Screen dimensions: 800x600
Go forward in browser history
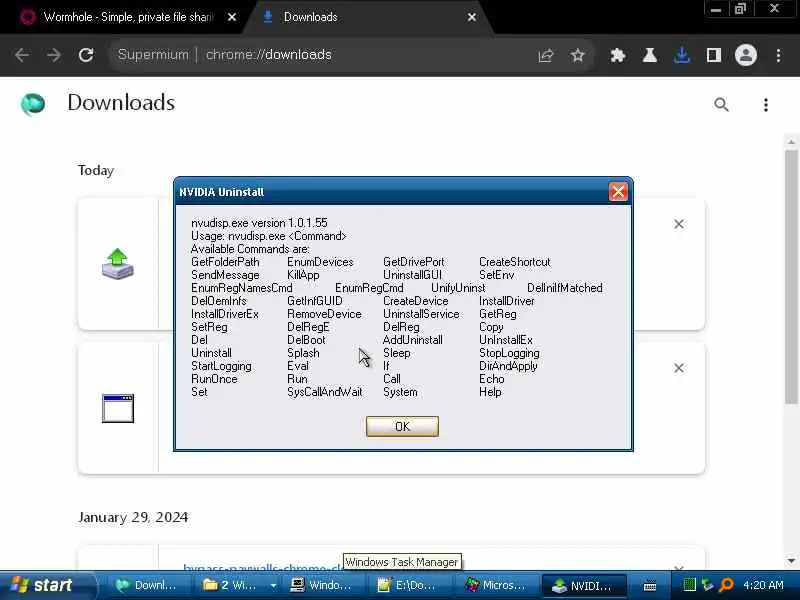pos(54,55)
